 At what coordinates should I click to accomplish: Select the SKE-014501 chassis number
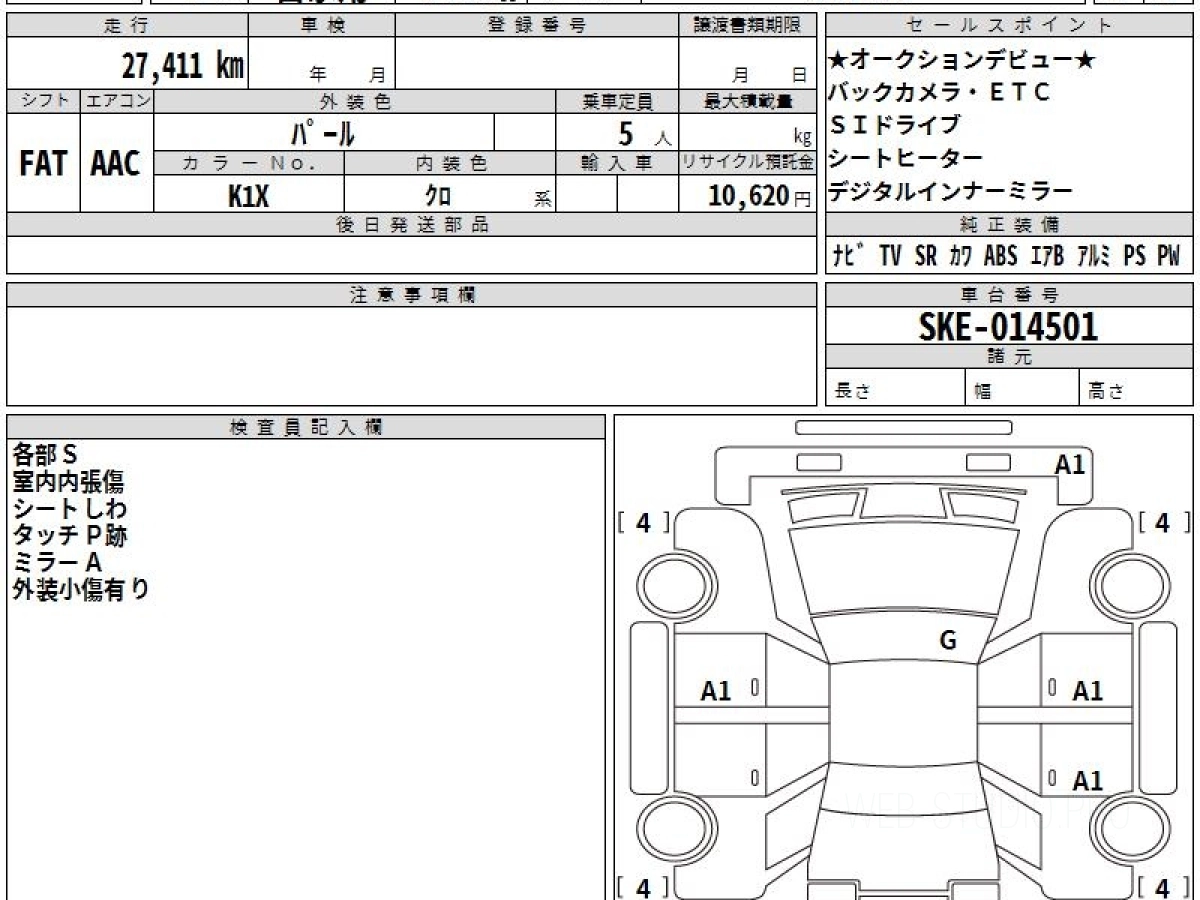tap(1008, 327)
